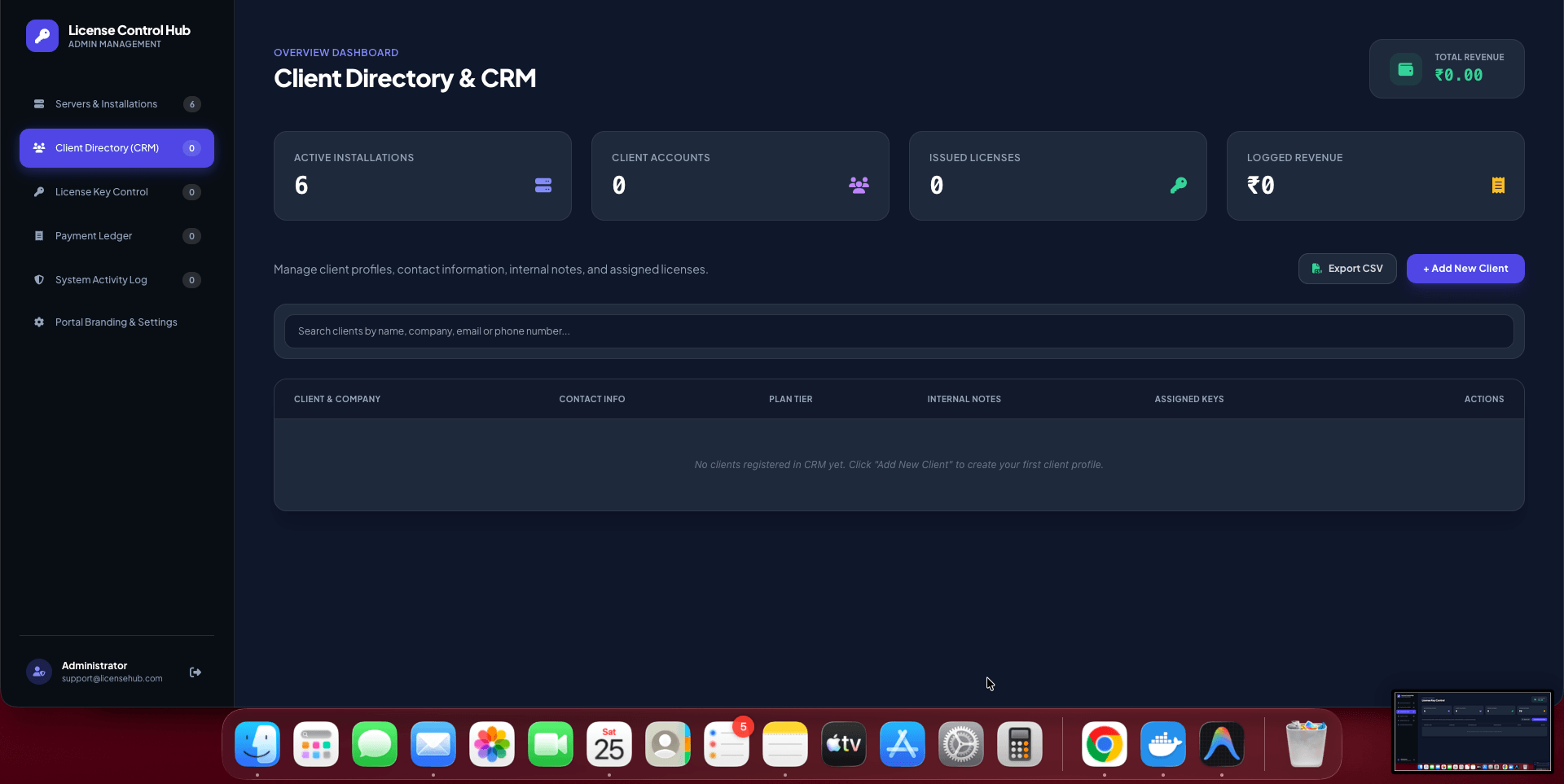
Task: Click the Export CSV button
Action: (x=1347, y=269)
